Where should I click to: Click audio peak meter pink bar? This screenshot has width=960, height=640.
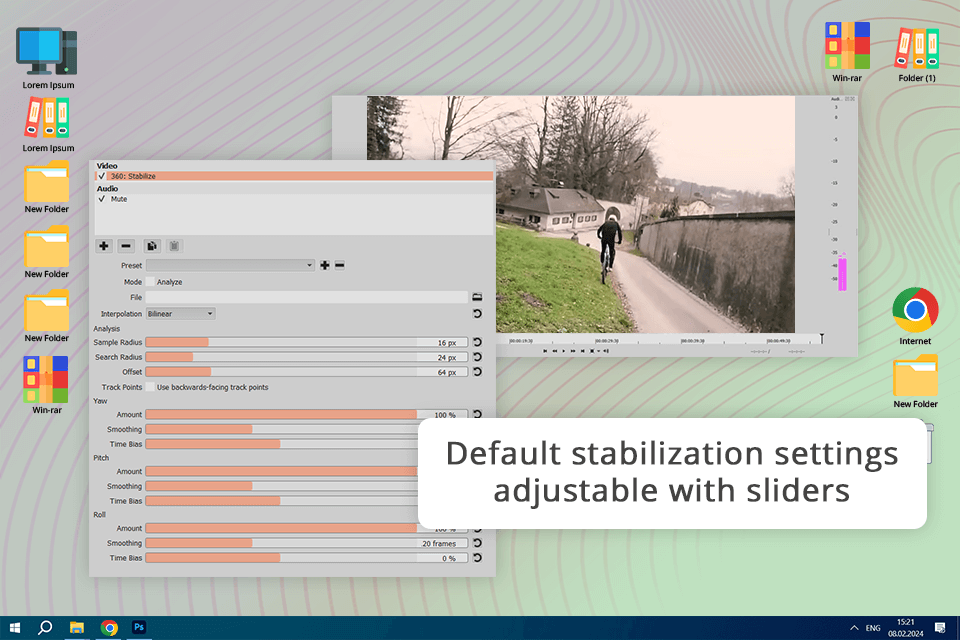click(842, 273)
